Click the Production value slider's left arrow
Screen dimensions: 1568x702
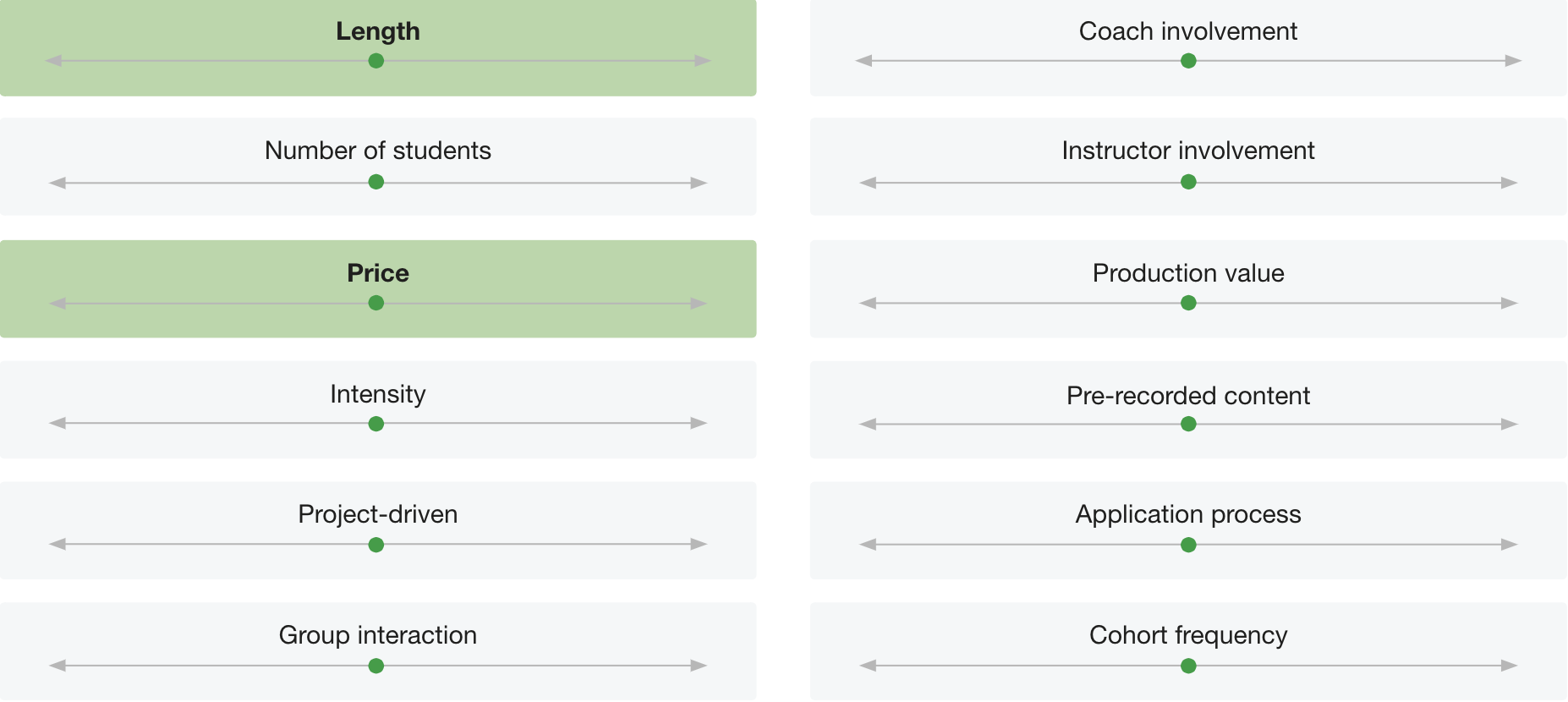click(x=868, y=303)
